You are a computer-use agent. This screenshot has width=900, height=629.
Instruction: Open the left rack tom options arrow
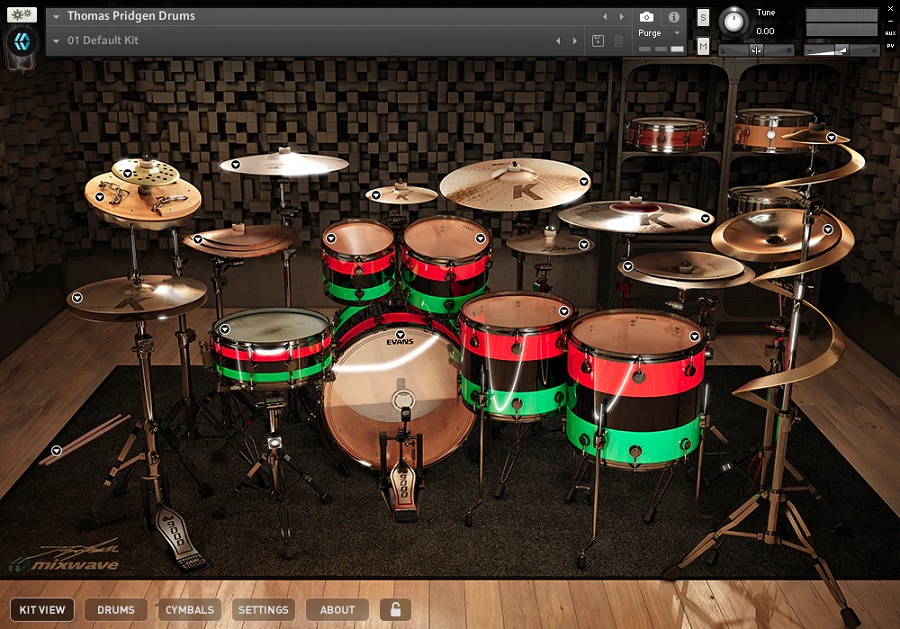click(331, 238)
